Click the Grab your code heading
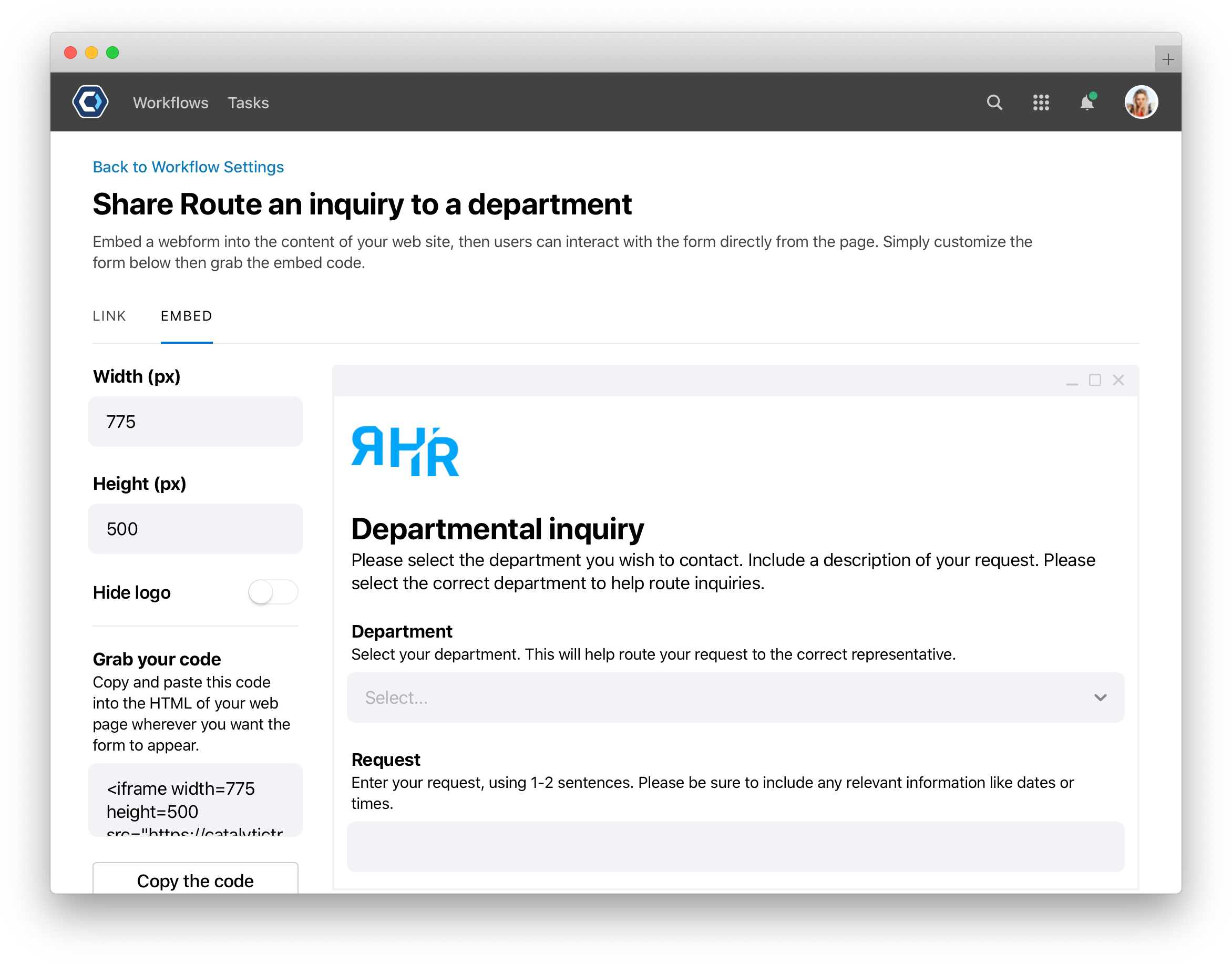The width and height of the screenshot is (1232, 964). click(156, 659)
